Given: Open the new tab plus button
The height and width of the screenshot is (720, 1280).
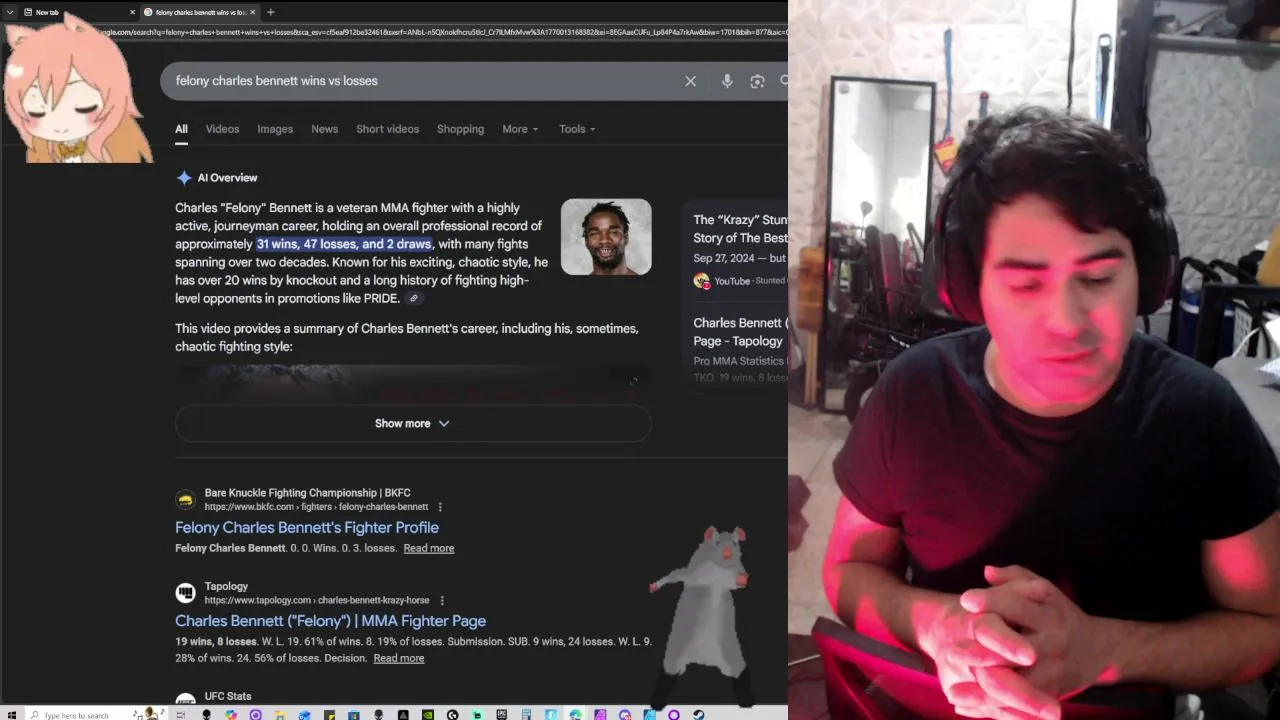Looking at the screenshot, I should click(270, 12).
